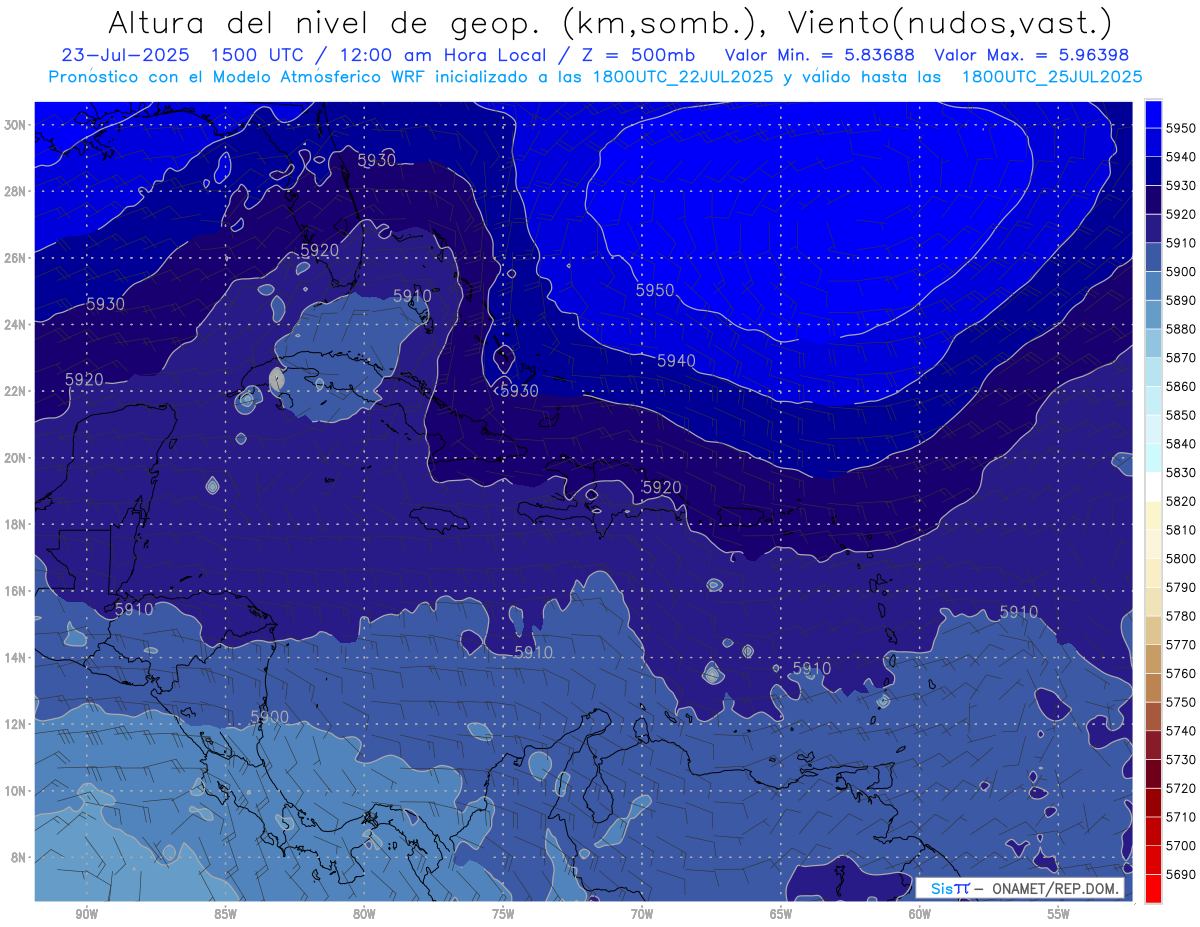Select the 12N latitude axis label
1200x927 pixels.
(17, 724)
